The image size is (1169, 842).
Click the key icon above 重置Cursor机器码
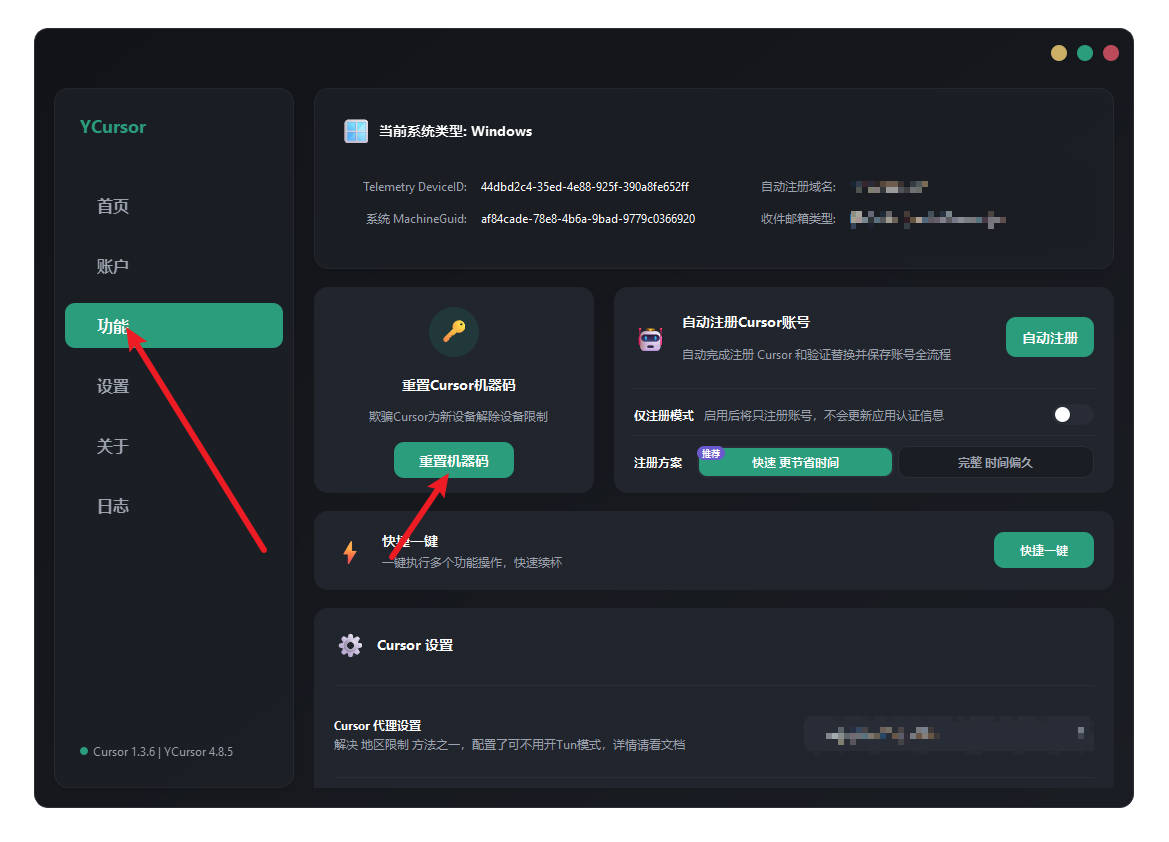[x=454, y=332]
